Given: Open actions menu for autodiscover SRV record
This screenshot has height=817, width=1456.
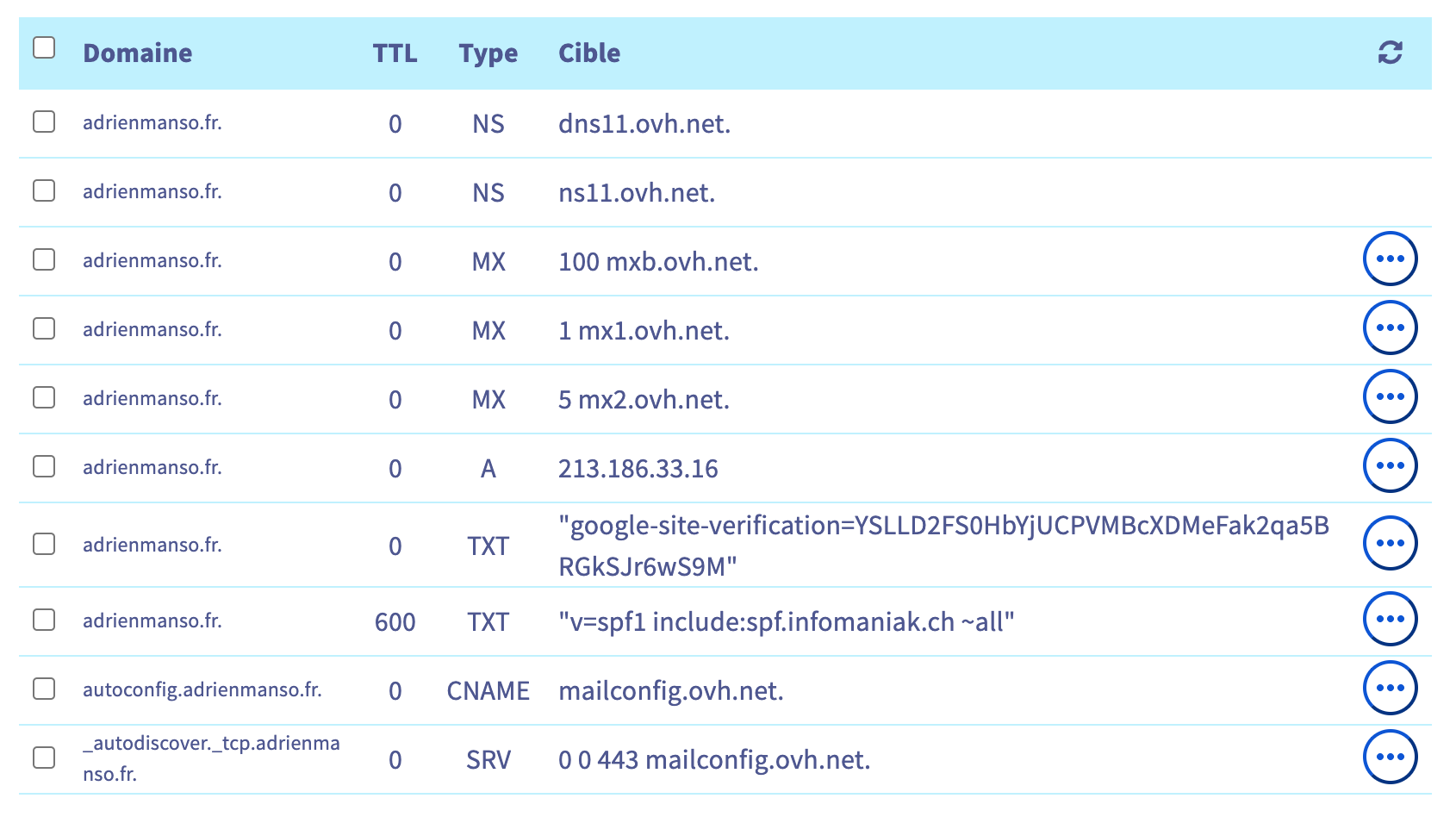Looking at the screenshot, I should coord(1390,757).
